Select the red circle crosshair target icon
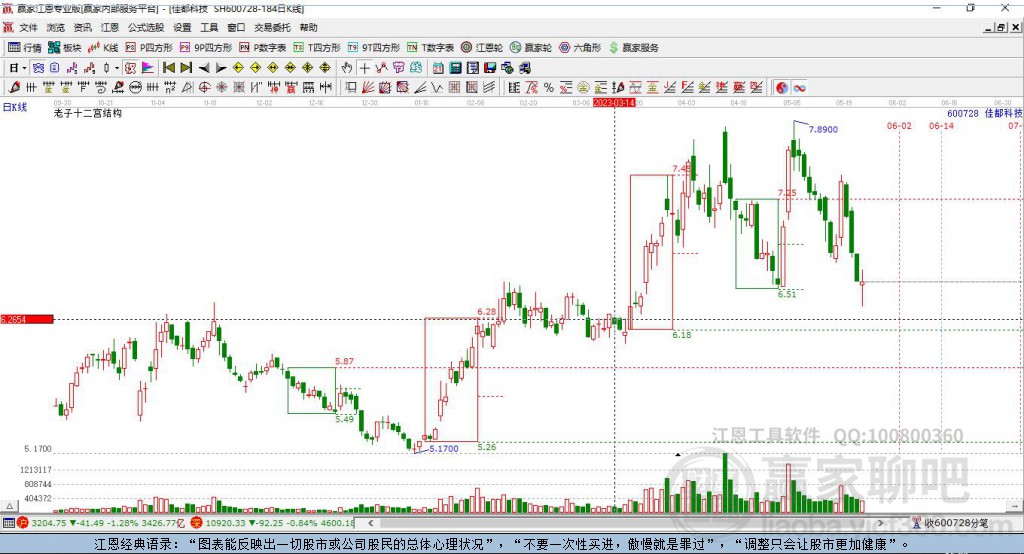Viewport: 1024px width, 554px height. [204, 87]
